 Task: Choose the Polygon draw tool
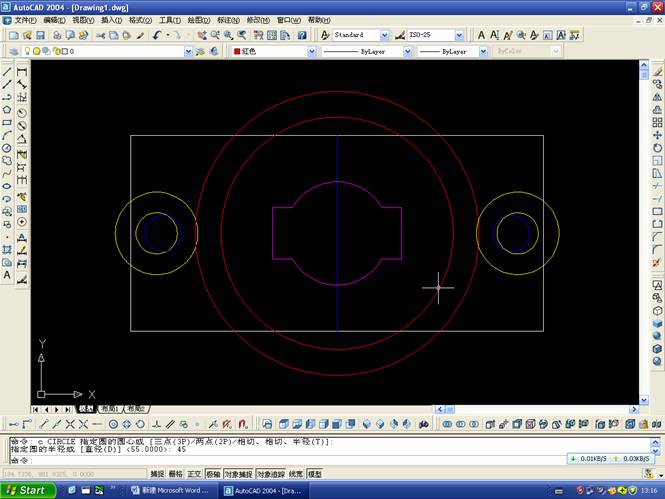click(x=7, y=109)
